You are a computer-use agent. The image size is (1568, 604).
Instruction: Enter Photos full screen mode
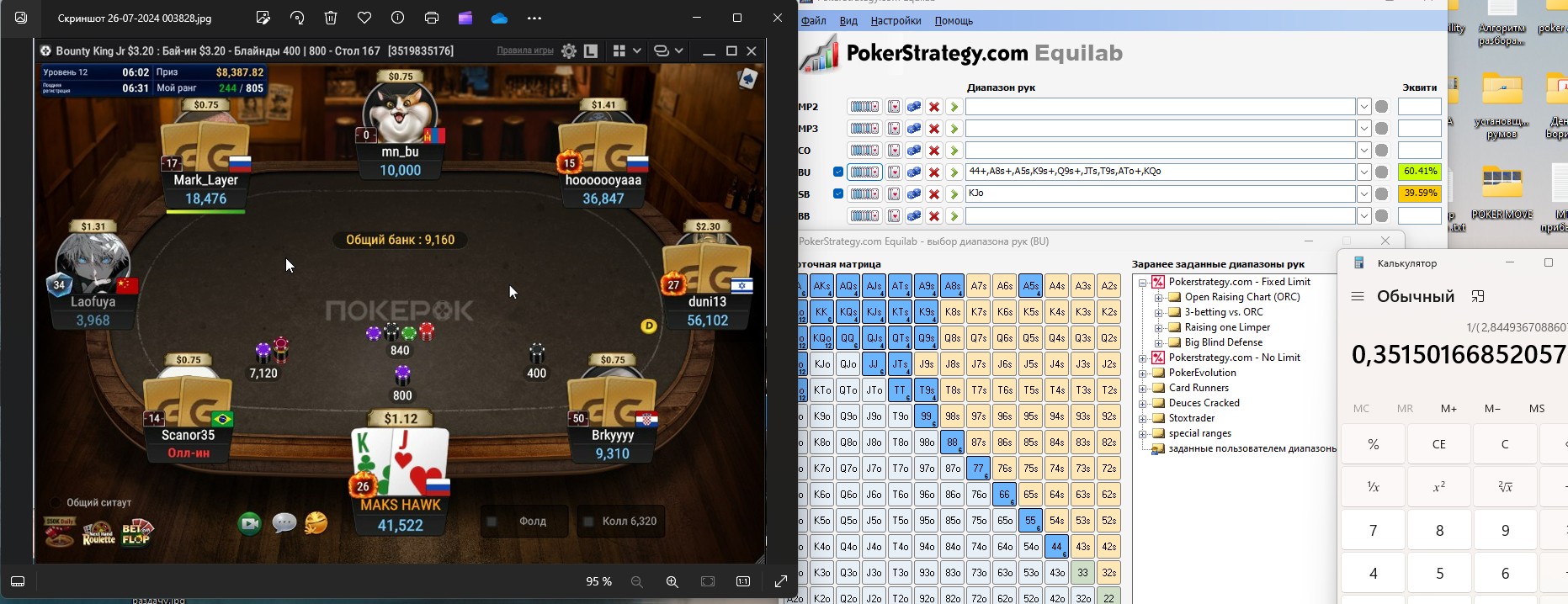pos(780,581)
